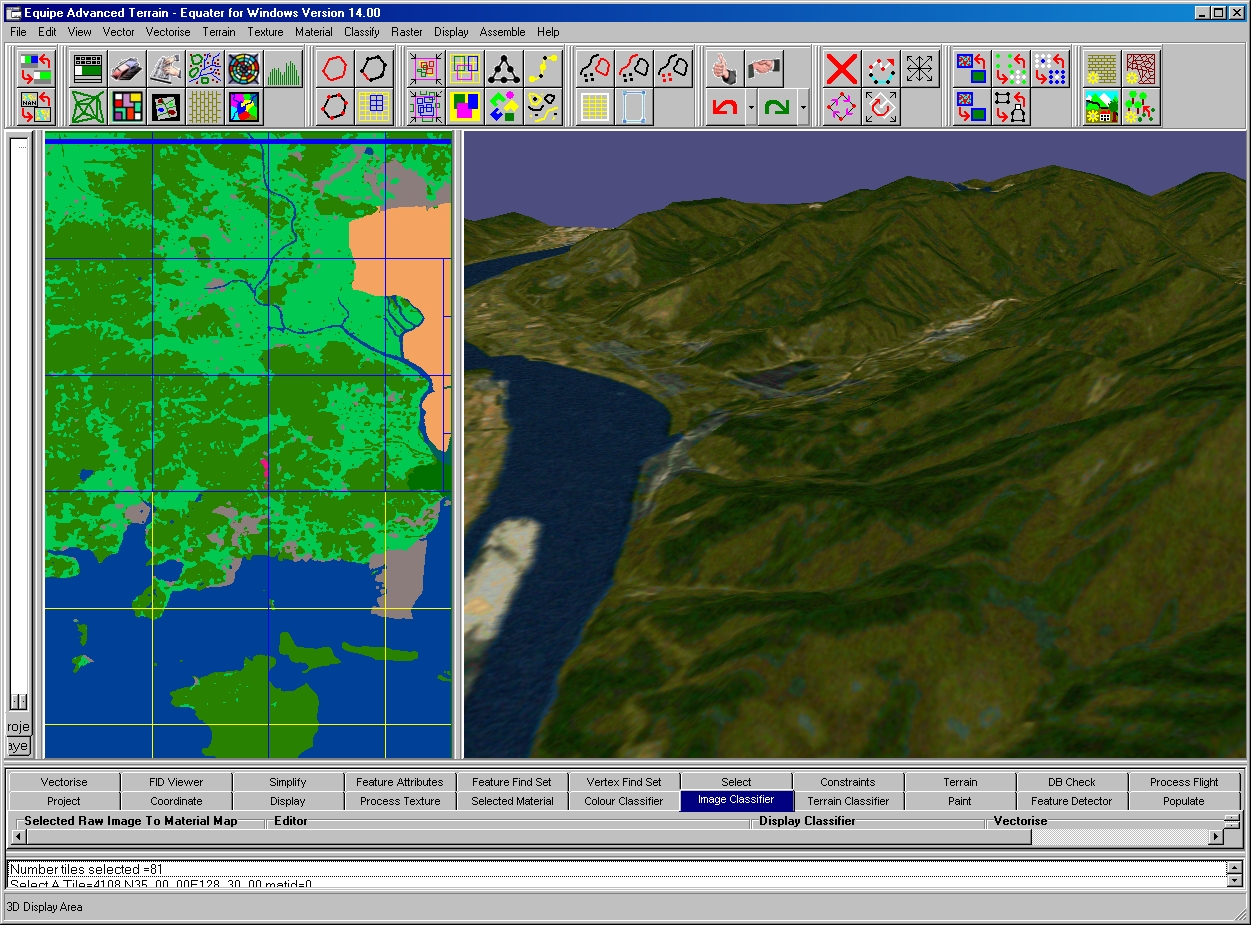The width and height of the screenshot is (1251, 925).
Task: Click the thumbs-up hand icon
Action: click(724, 69)
